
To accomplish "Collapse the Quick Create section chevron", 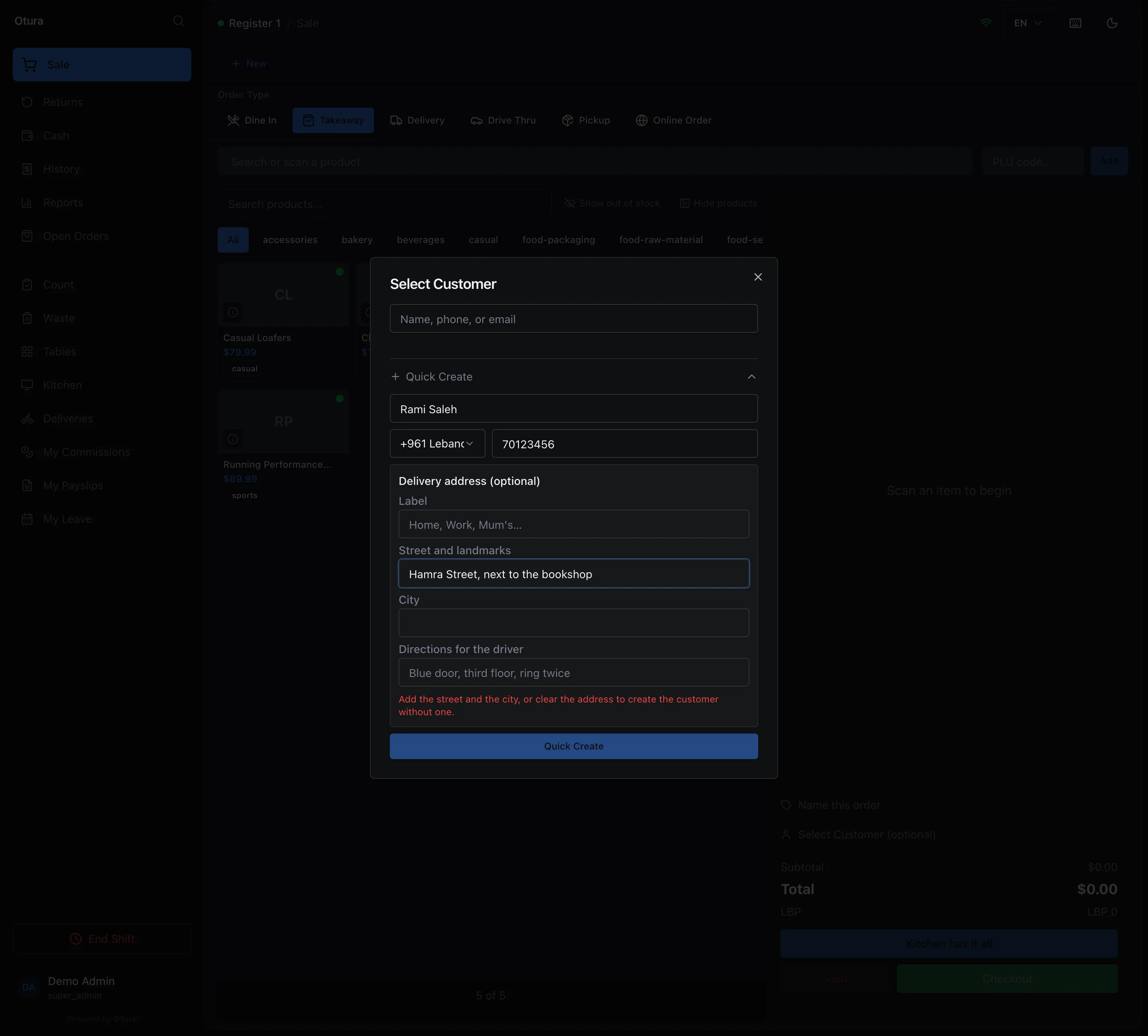I will point(751,377).
